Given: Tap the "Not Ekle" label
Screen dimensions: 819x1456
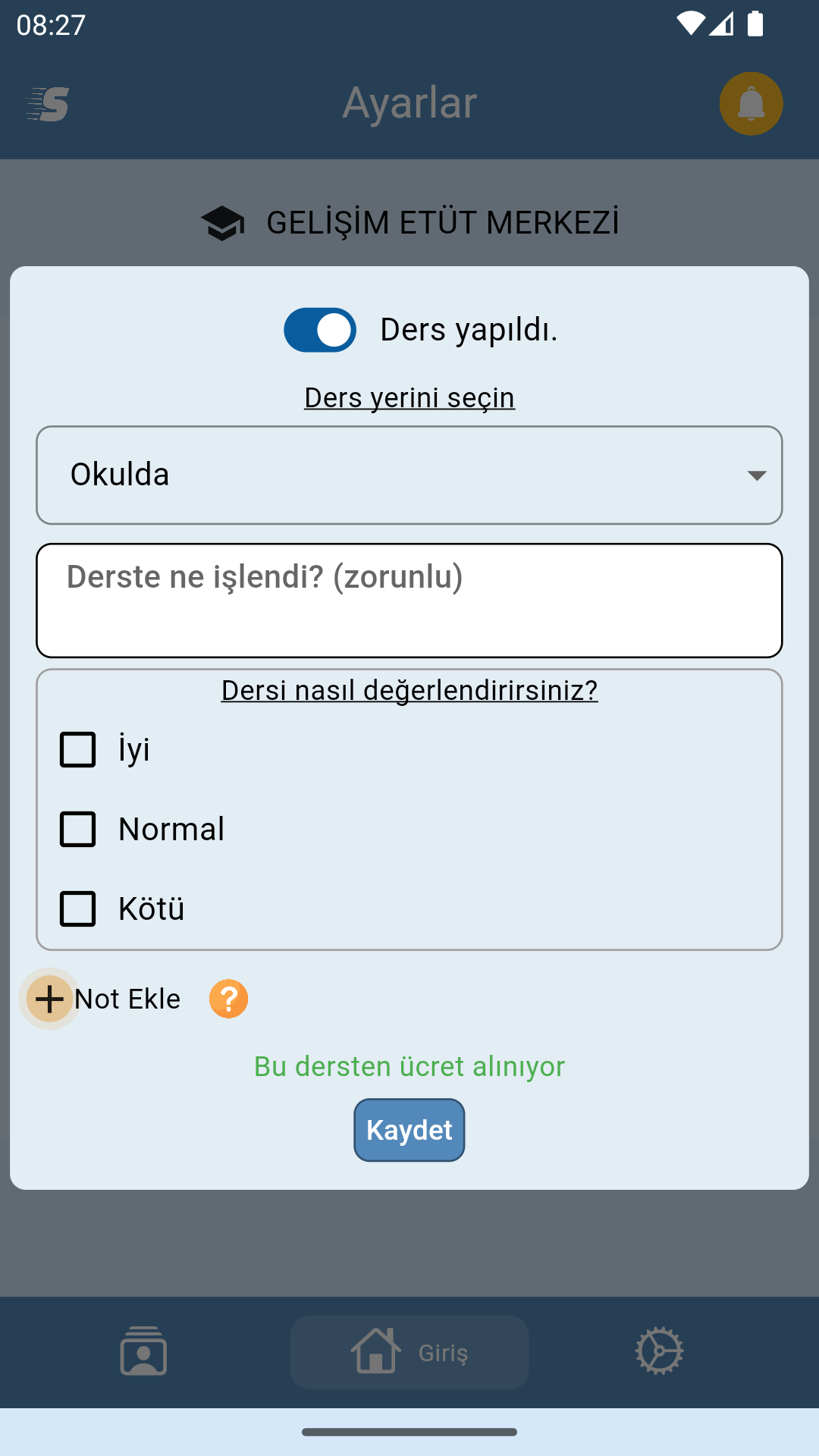Looking at the screenshot, I should [x=127, y=999].
